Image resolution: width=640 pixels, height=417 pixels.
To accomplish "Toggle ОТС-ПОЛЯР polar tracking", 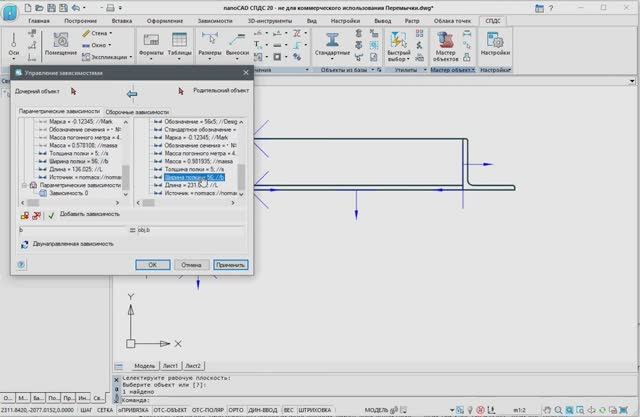I will [208, 410].
